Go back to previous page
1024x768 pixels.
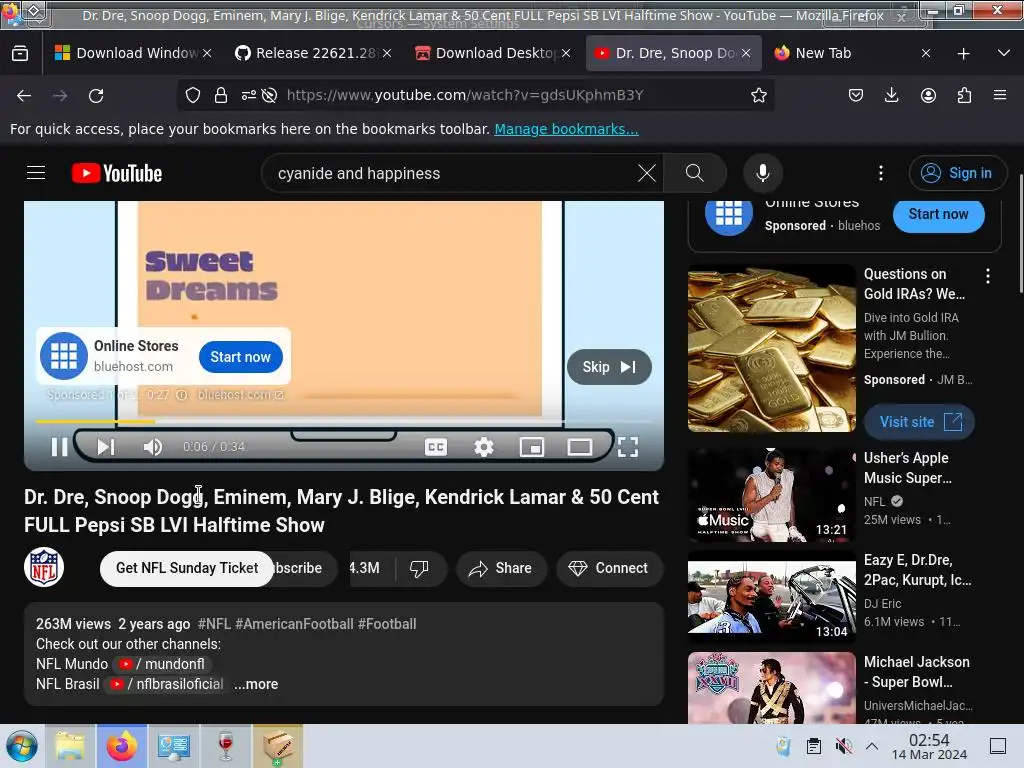[24, 95]
